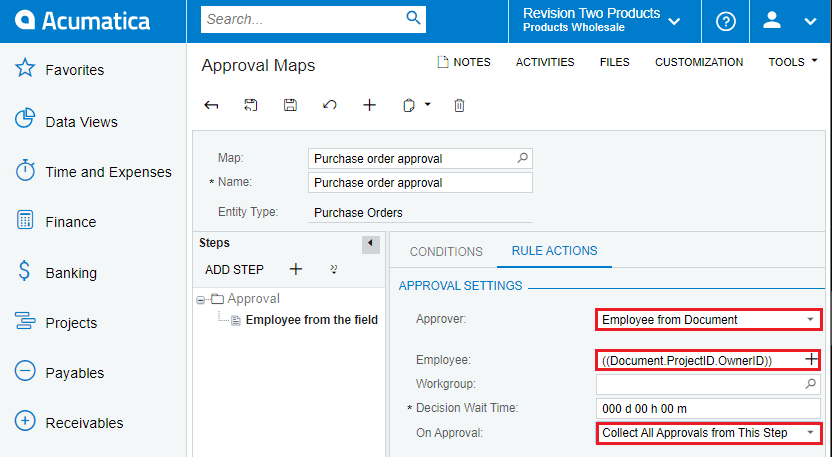Open FILES

(614, 62)
